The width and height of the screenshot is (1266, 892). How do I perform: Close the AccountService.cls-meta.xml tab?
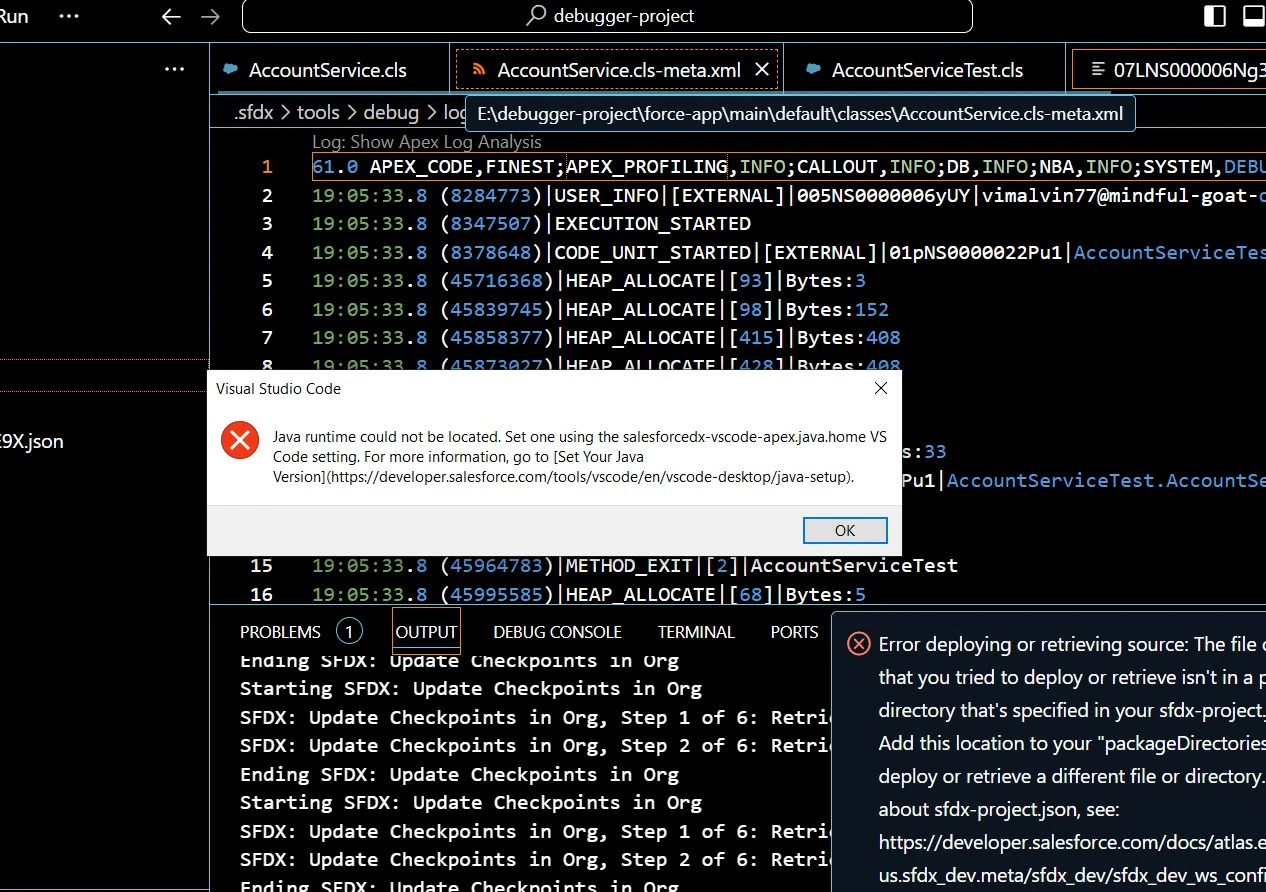point(761,69)
